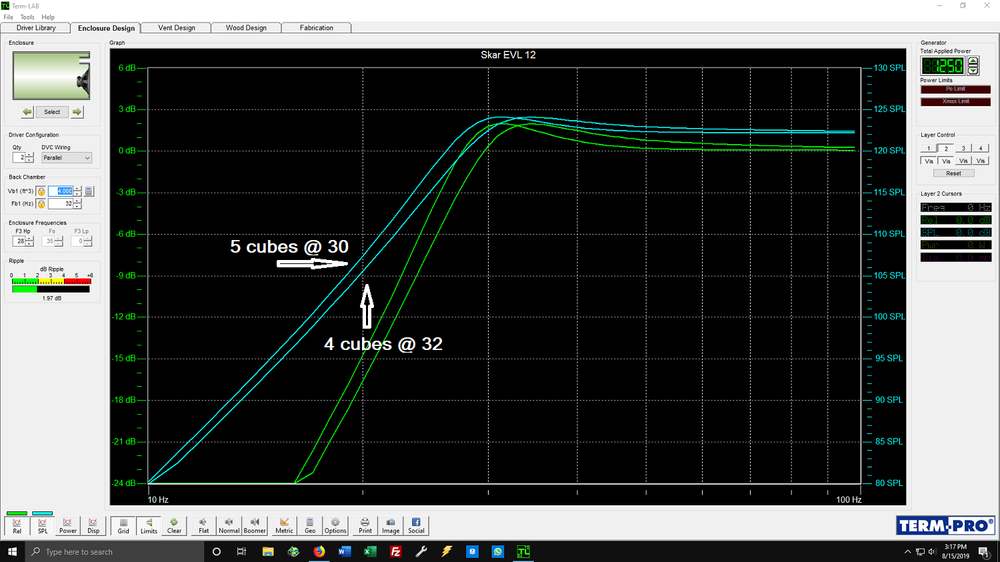The height and width of the screenshot is (562, 1000).
Task: Clear the graph with Clear button
Action: coord(174,526)
